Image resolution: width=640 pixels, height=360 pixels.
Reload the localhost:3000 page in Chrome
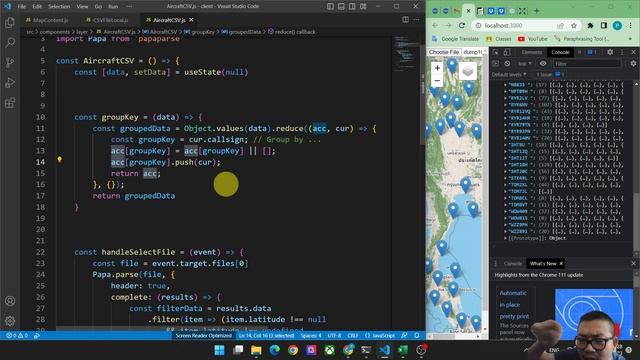[462, 26]
